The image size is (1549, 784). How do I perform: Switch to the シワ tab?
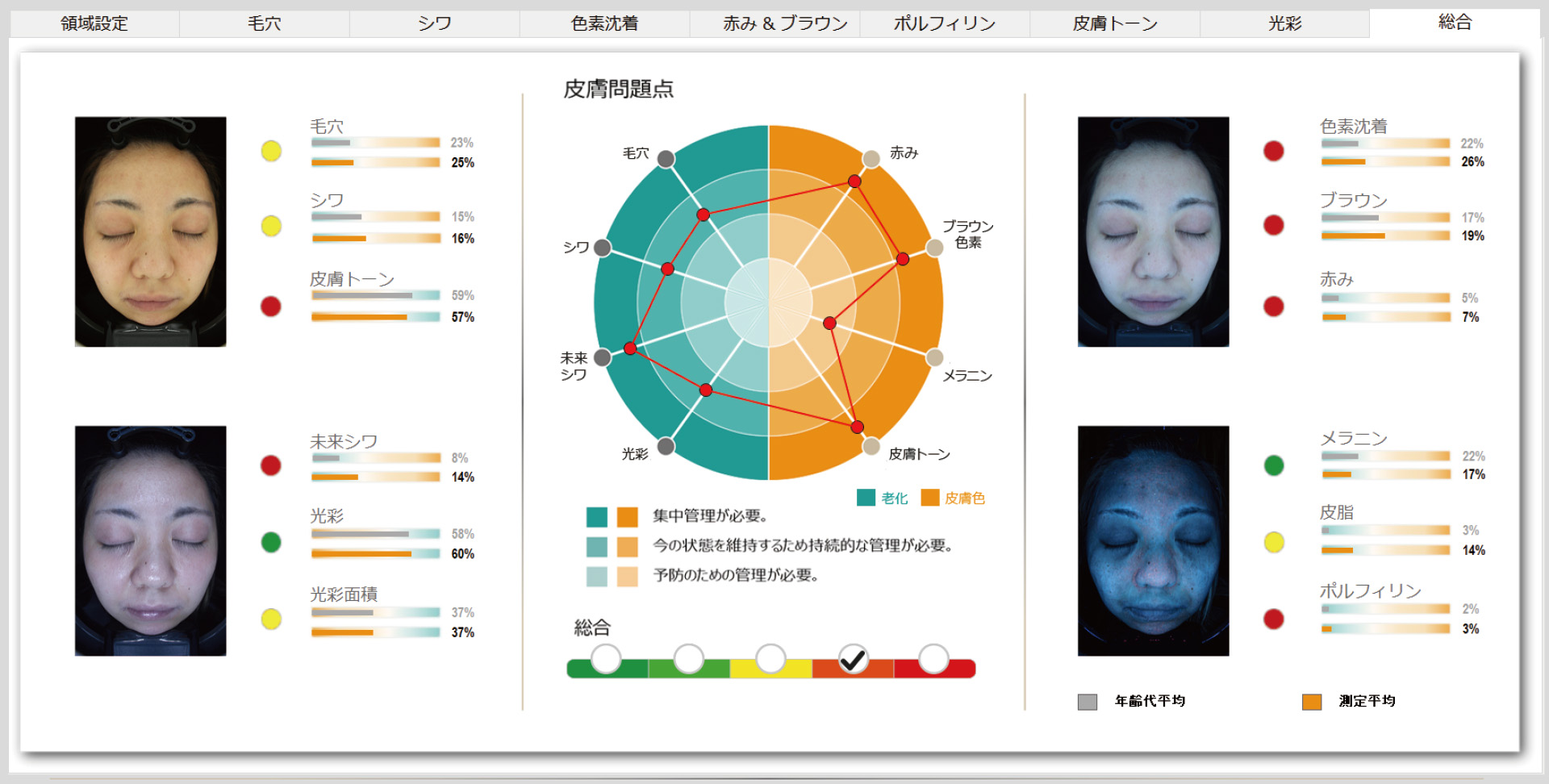coord(434,23)
